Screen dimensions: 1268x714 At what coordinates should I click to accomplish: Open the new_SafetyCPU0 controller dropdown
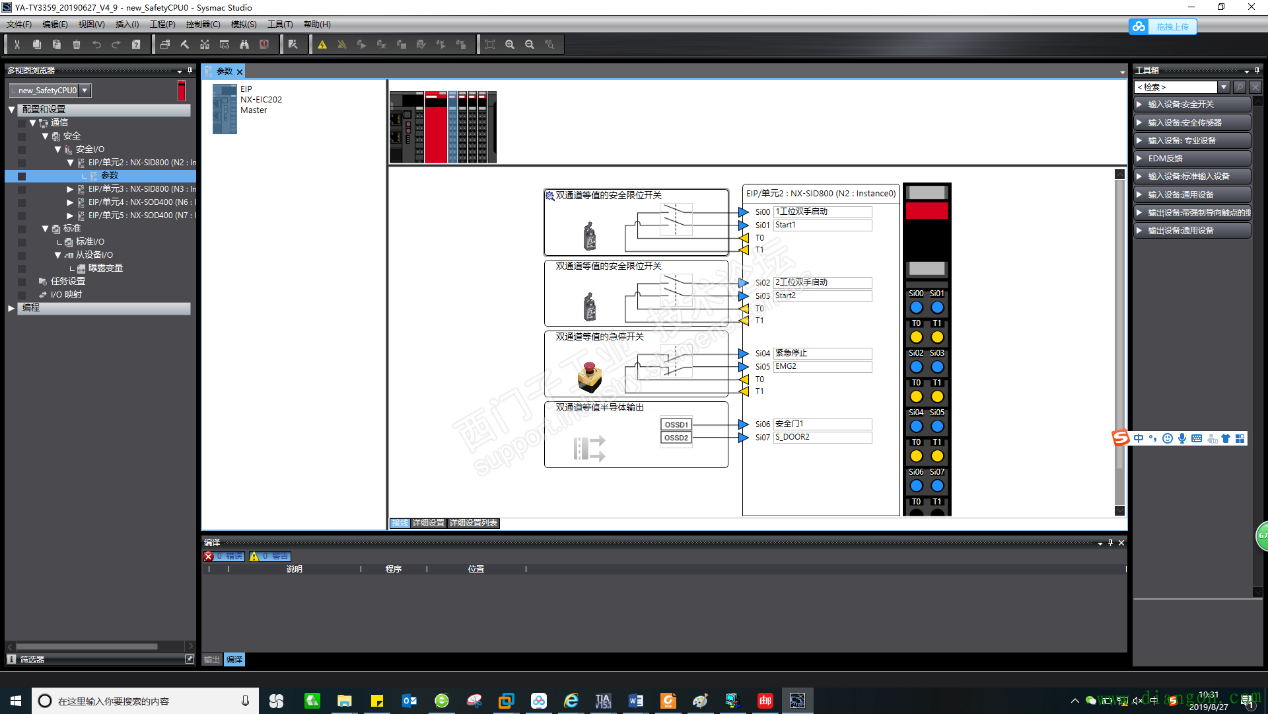pos(85,90)
